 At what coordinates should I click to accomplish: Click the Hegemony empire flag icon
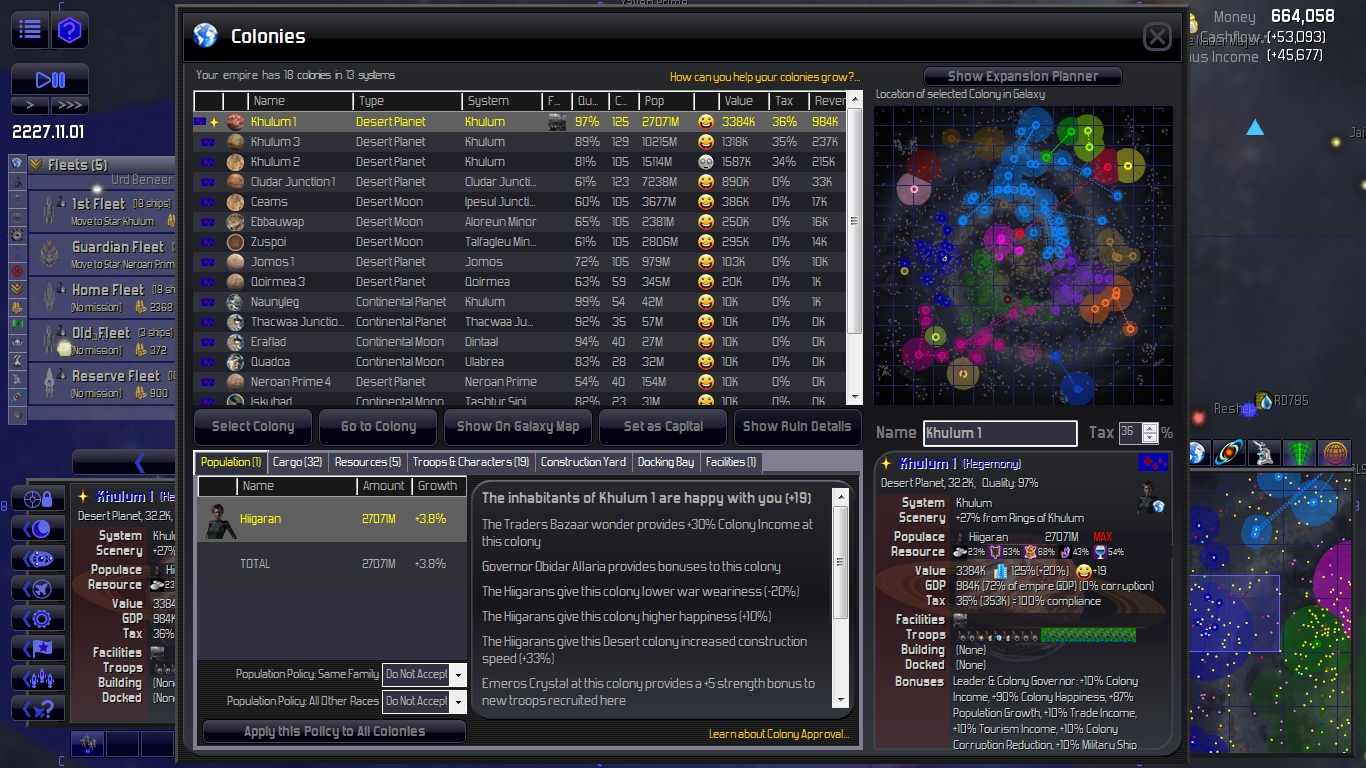pyautogui.click(x=1153, y=462)
